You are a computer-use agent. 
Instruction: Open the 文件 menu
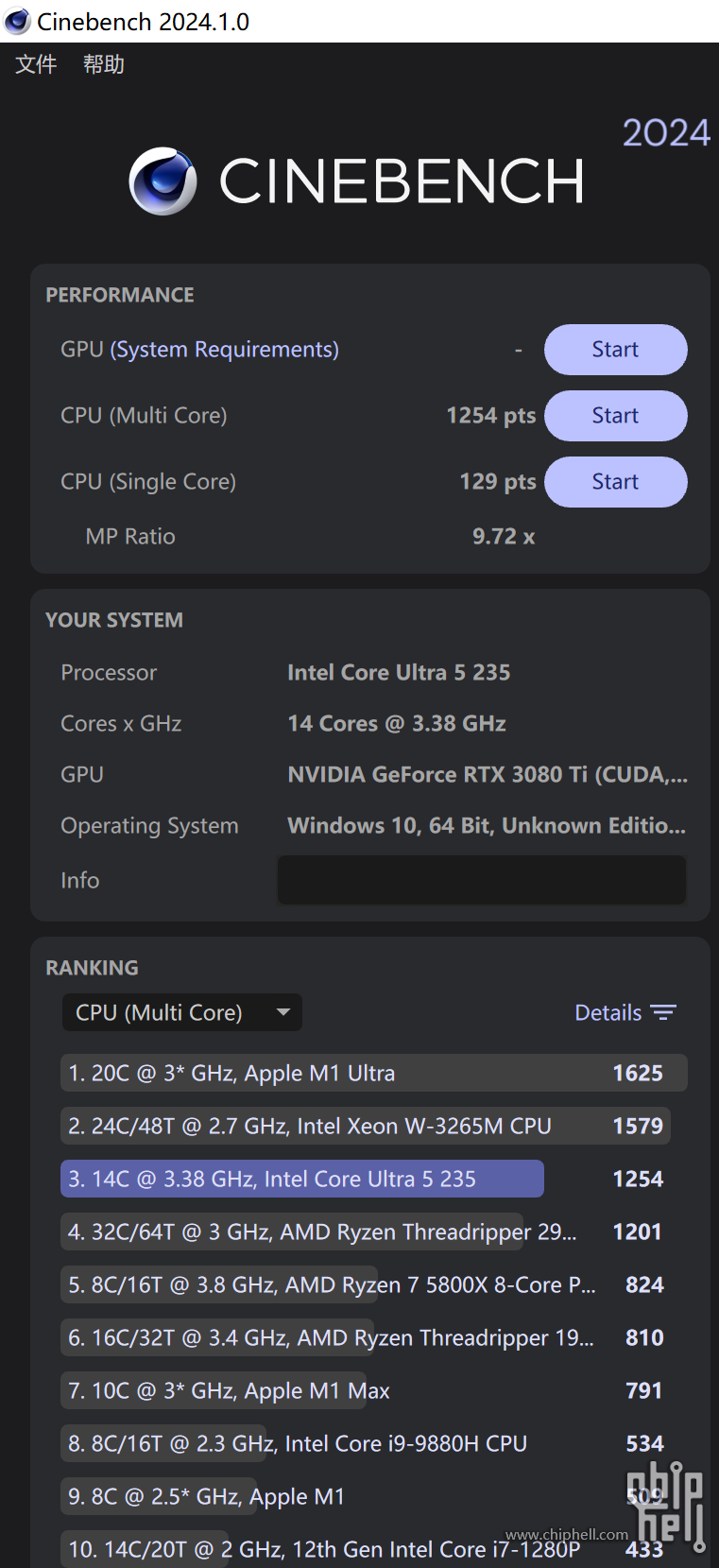pyautogui.click(x=36, y=64)
